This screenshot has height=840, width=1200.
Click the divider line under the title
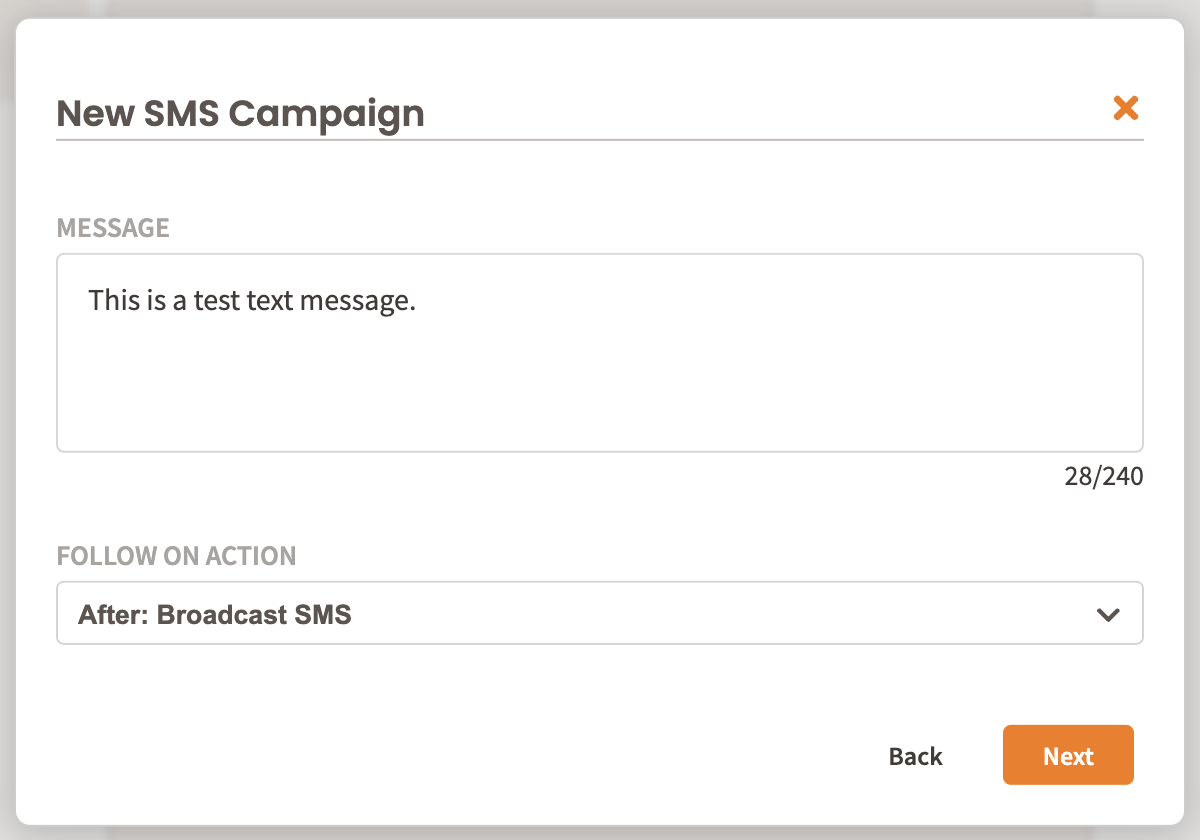coord(600,140)
